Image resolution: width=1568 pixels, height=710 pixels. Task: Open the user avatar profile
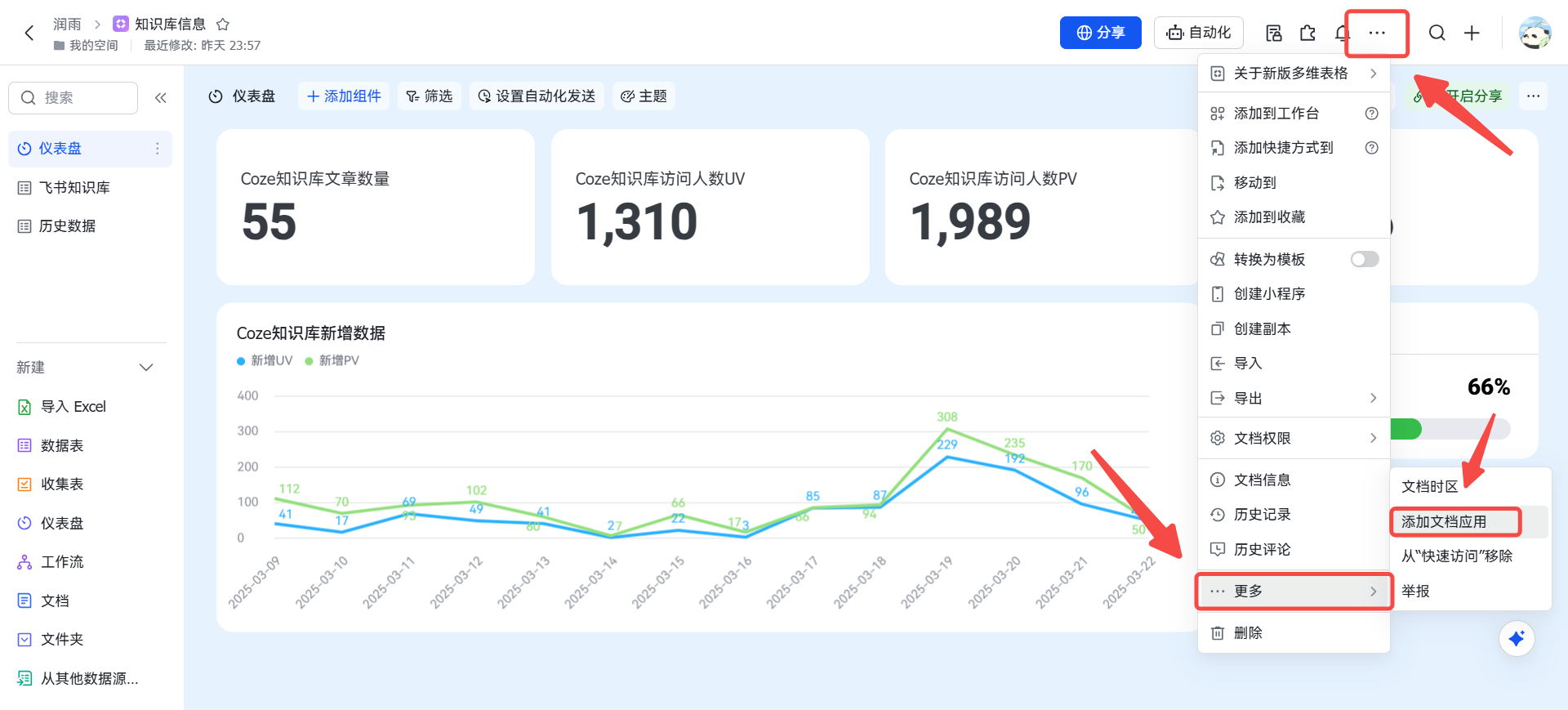(1535, 33)
